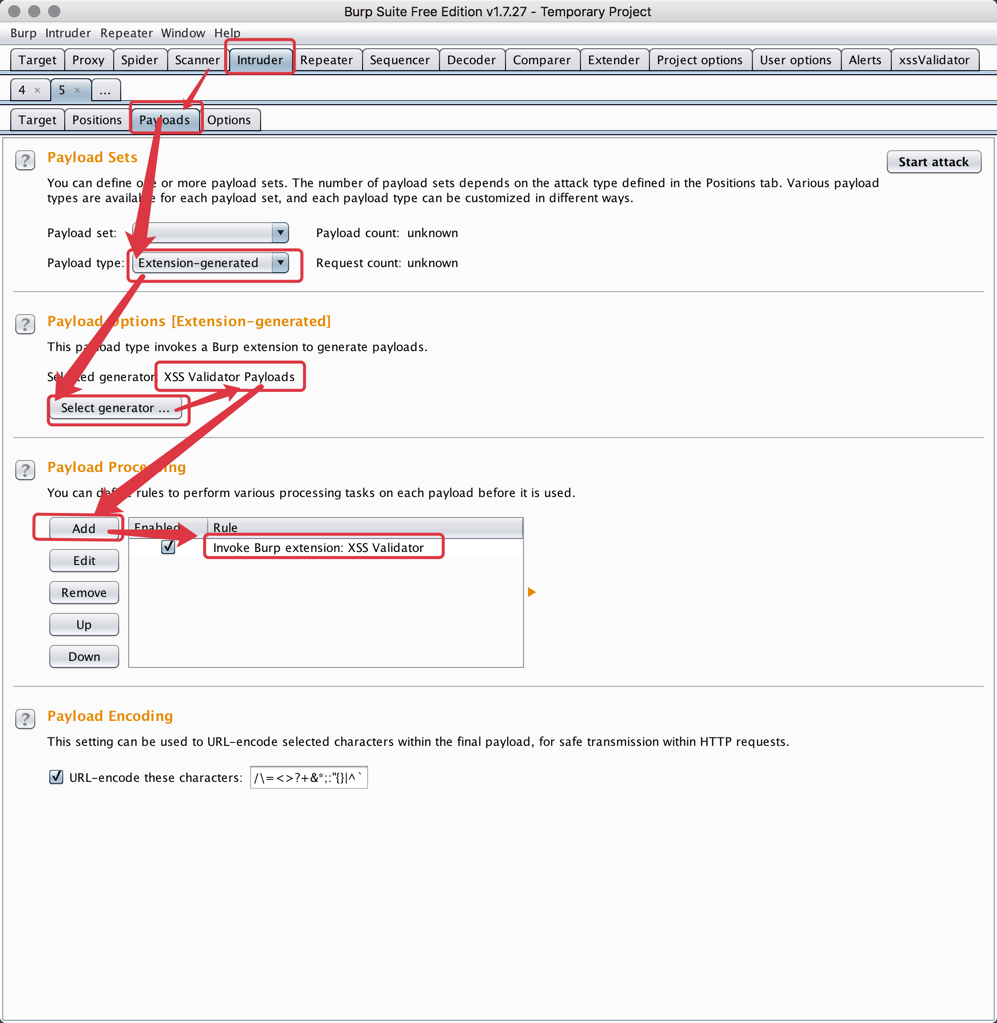Click the orange arrow beside the rules table

(532, 592)
